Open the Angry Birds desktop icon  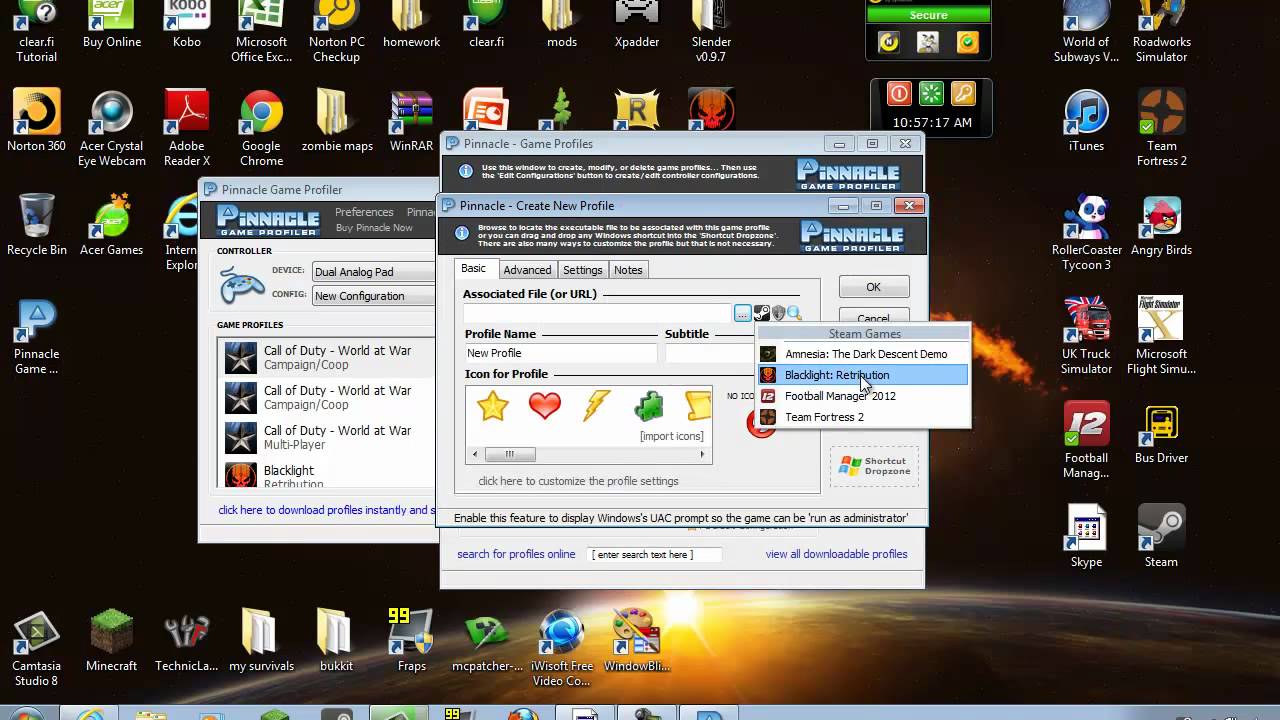pyautogui.click(x=1161, y=225)
